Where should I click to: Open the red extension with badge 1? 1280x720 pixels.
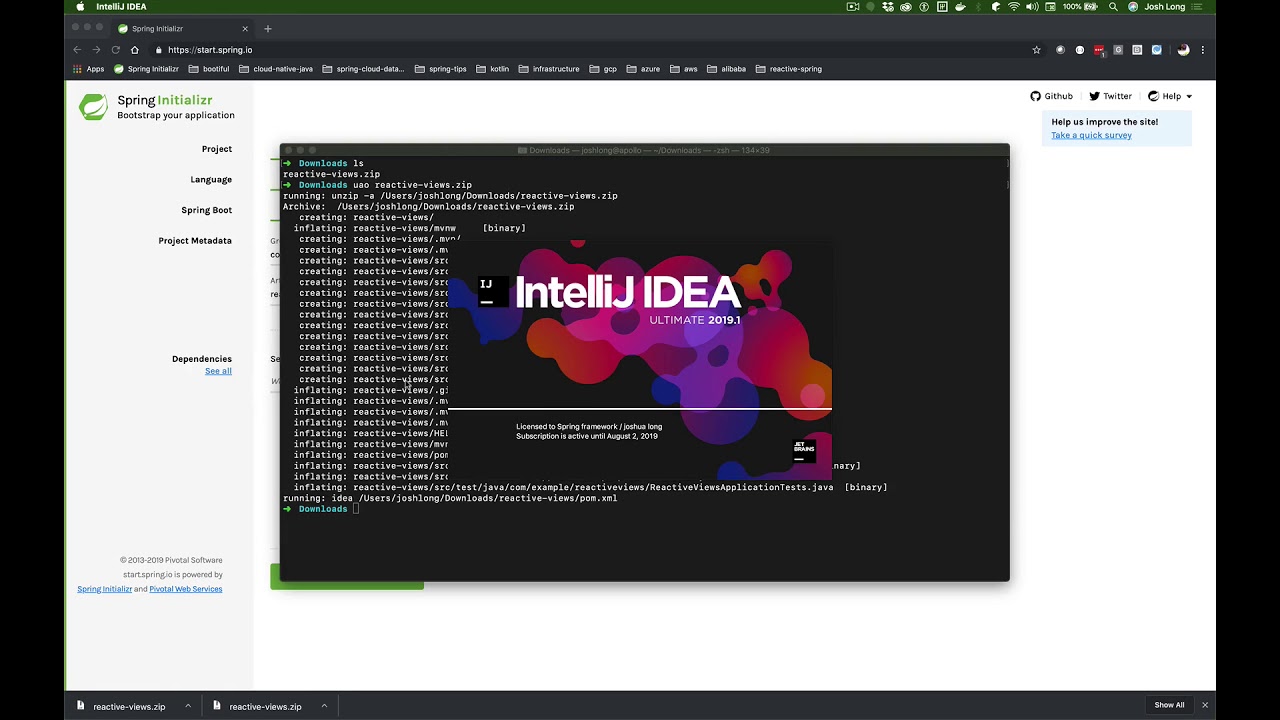(1099, 50)
